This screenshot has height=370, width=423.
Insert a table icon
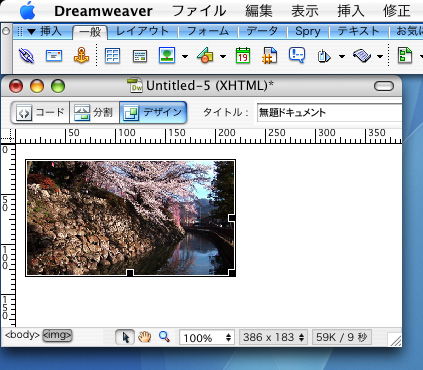tap(112, 56)
